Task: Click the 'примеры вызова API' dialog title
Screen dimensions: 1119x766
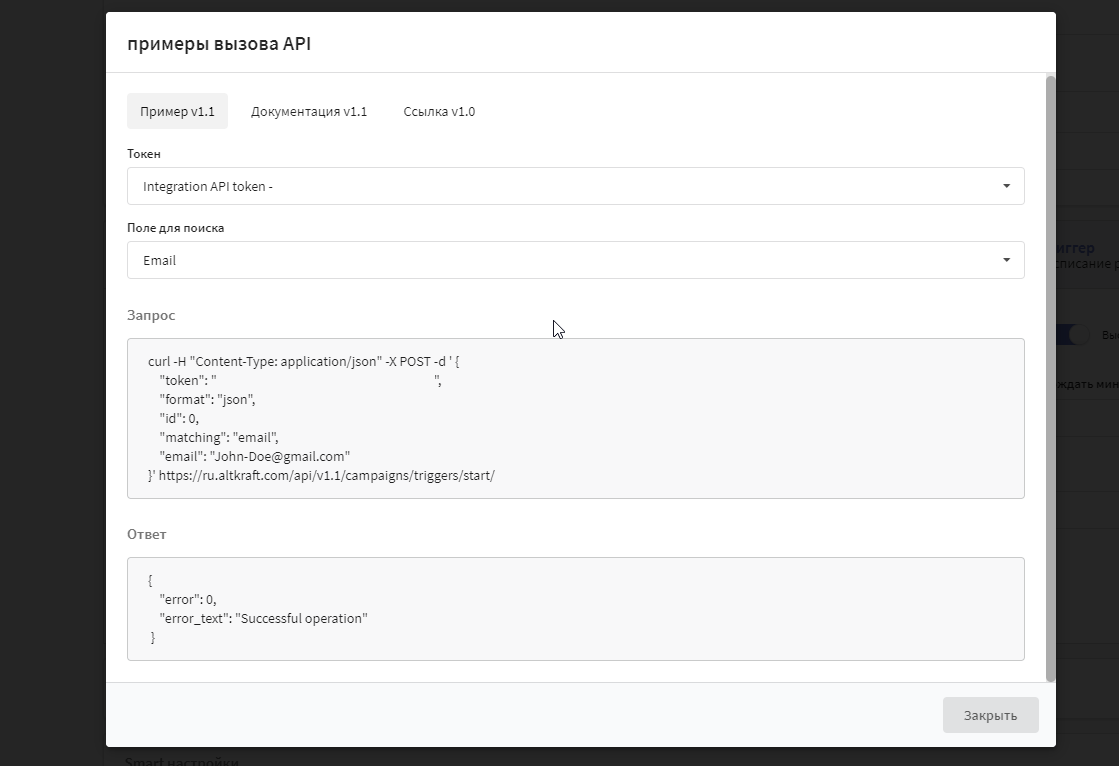Action: pyautogui.click(x=219, y=44)
